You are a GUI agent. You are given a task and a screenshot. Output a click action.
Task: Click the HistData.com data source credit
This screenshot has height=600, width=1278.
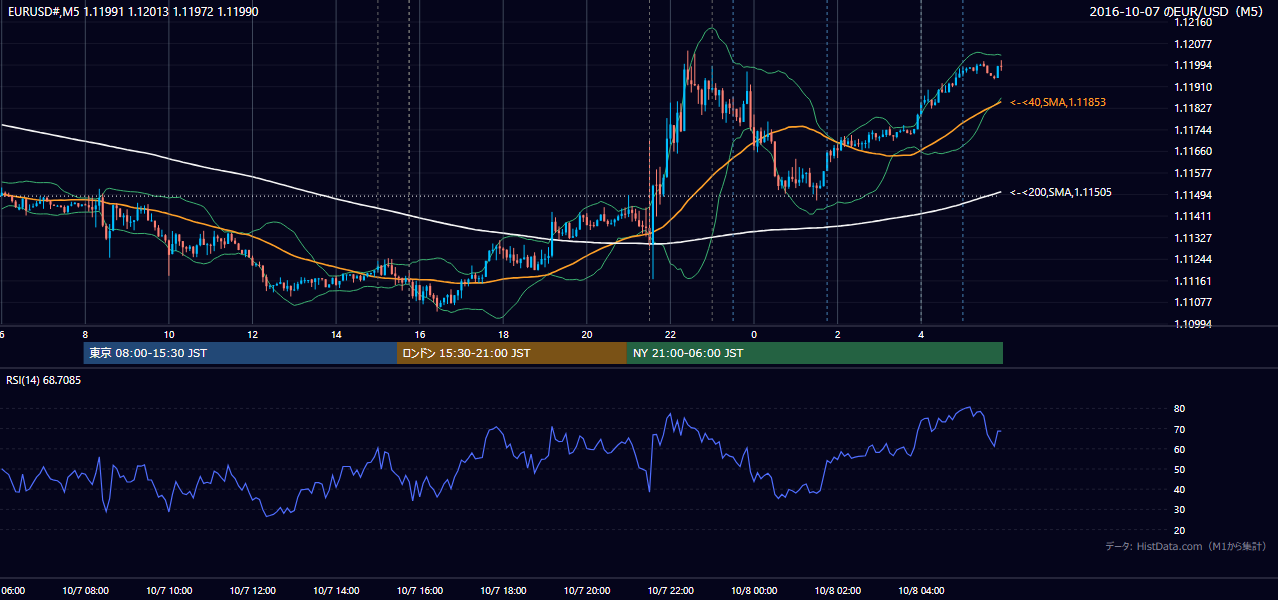(1186, 546)
